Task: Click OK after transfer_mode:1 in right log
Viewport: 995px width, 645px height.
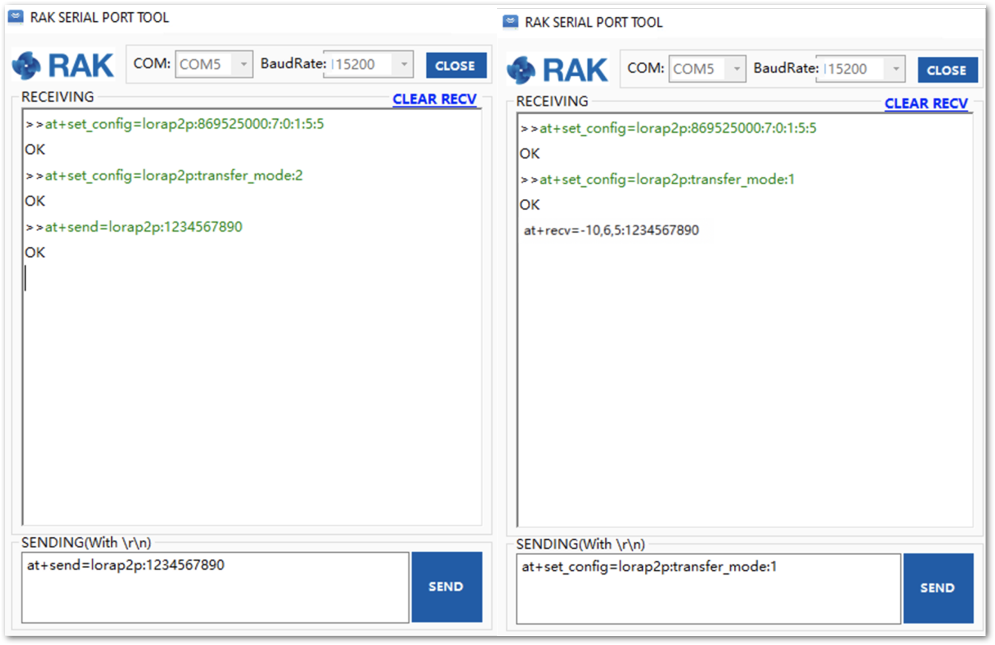Action: tap(530, 205)
